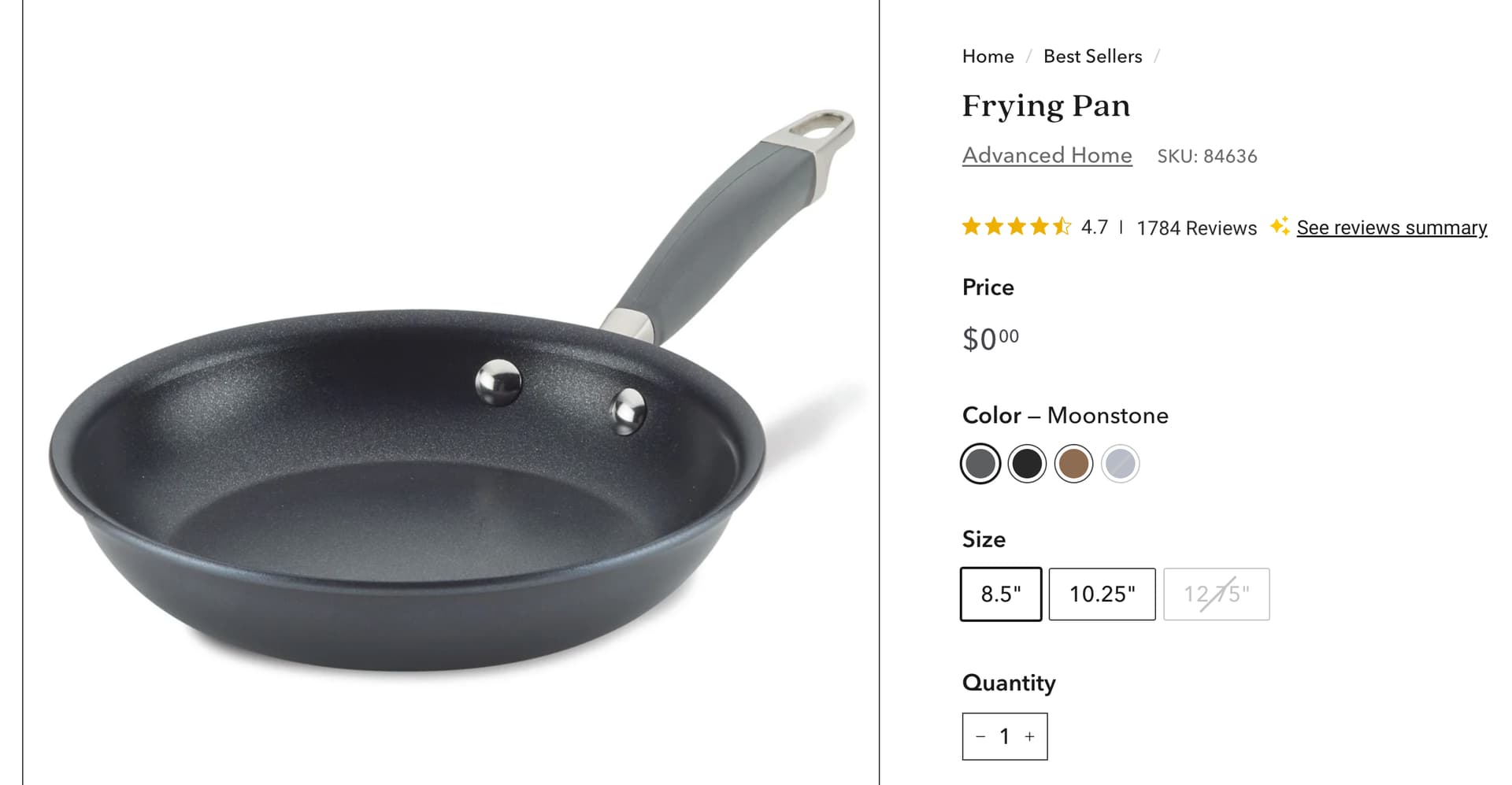Click the sparkle icon beside reviews summary
Image resolution: width=1512 pixels, height=785 pixels.
pyautogui.click(x=1280, y=227)
